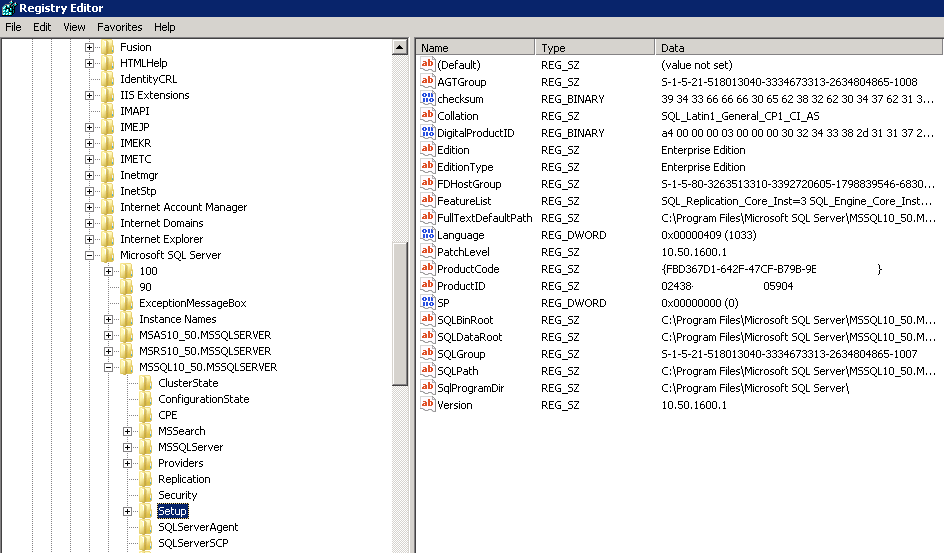
Task: Select the SQLDataRoot value name
Action: 470,337
